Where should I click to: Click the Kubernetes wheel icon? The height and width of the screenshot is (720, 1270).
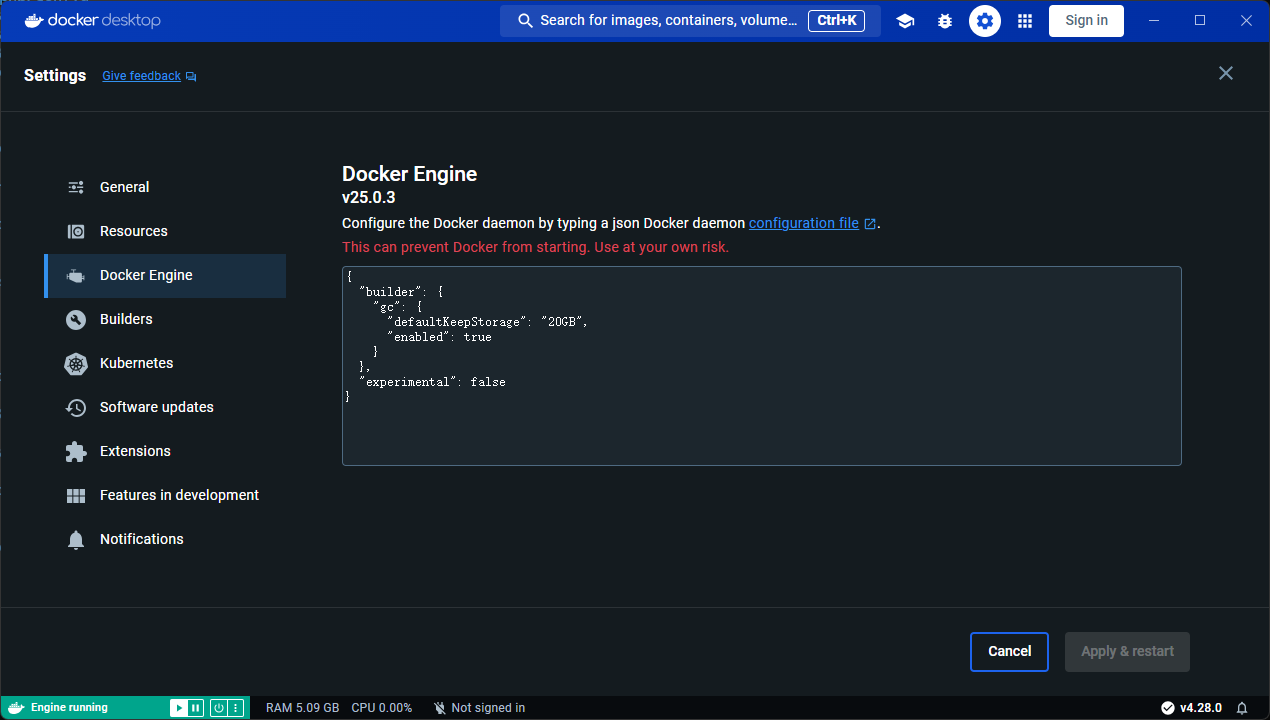click(x=76, y=364)
